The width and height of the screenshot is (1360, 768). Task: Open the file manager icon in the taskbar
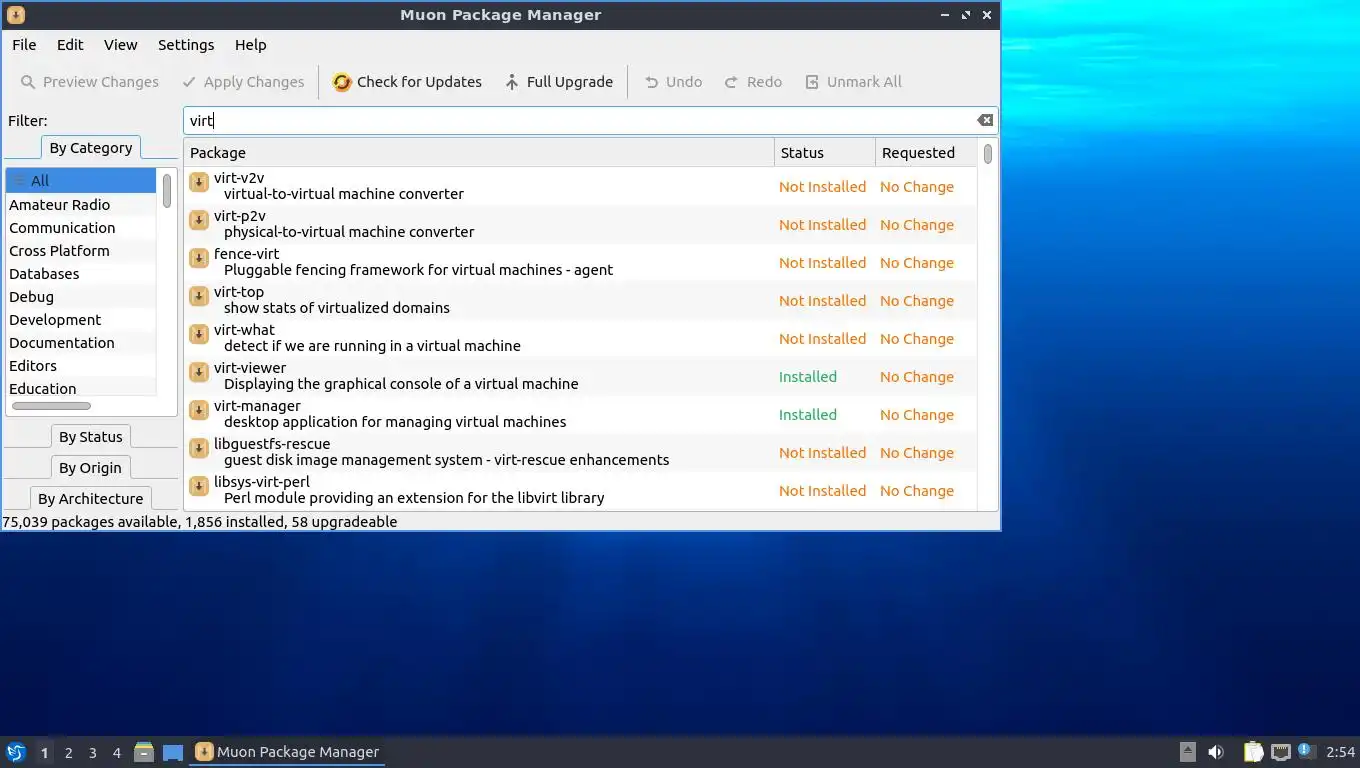pos(144,752)
